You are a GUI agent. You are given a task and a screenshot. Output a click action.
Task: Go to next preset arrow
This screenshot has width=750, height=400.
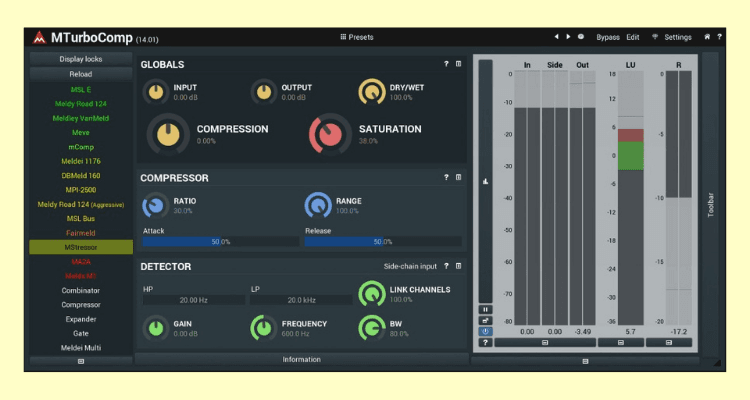point(568,37)
